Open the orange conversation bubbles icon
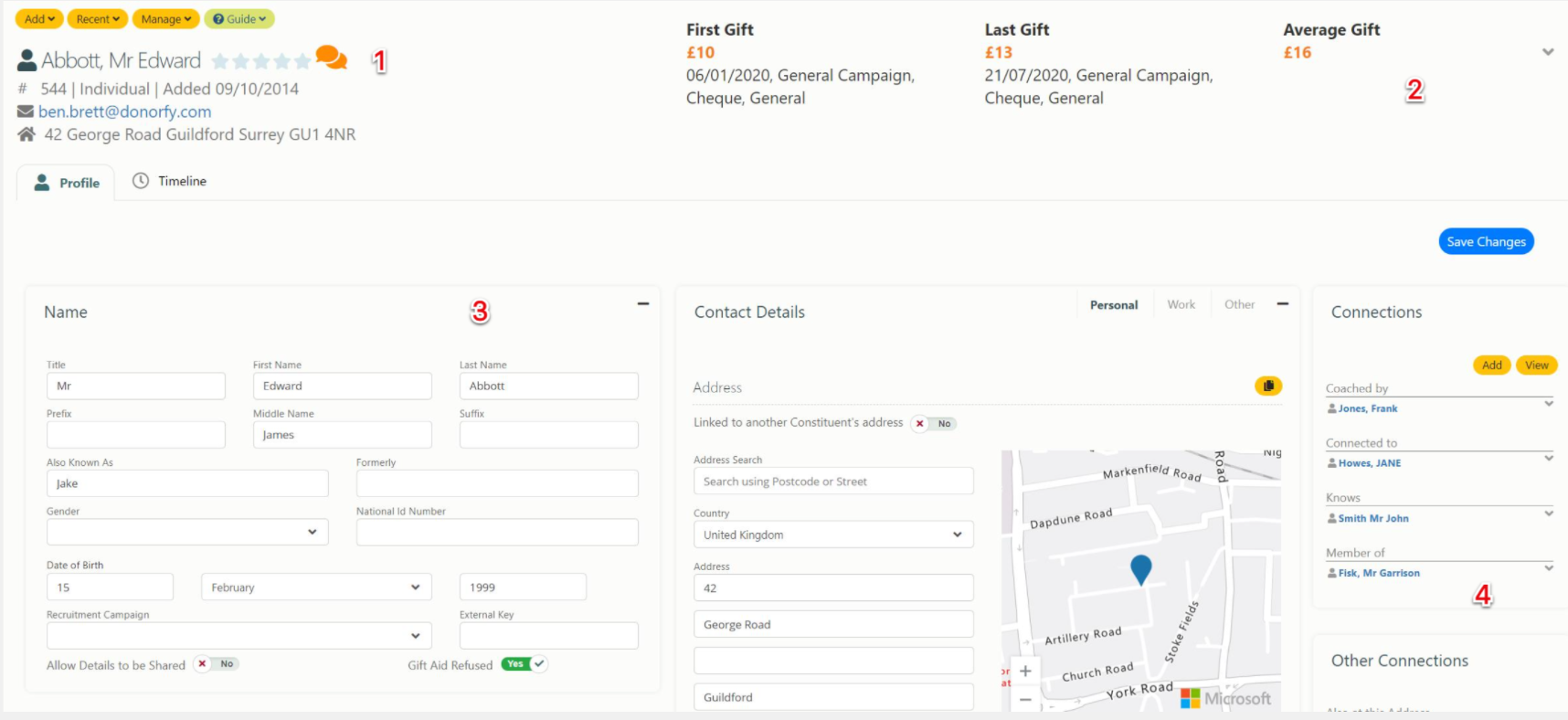The width and height of the screenshot is (1568, 720). 331,58
